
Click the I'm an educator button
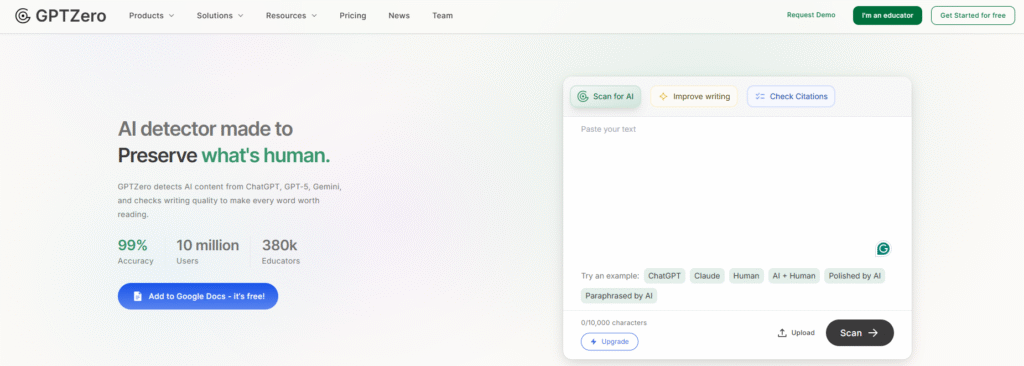click(x=887, y=16)
